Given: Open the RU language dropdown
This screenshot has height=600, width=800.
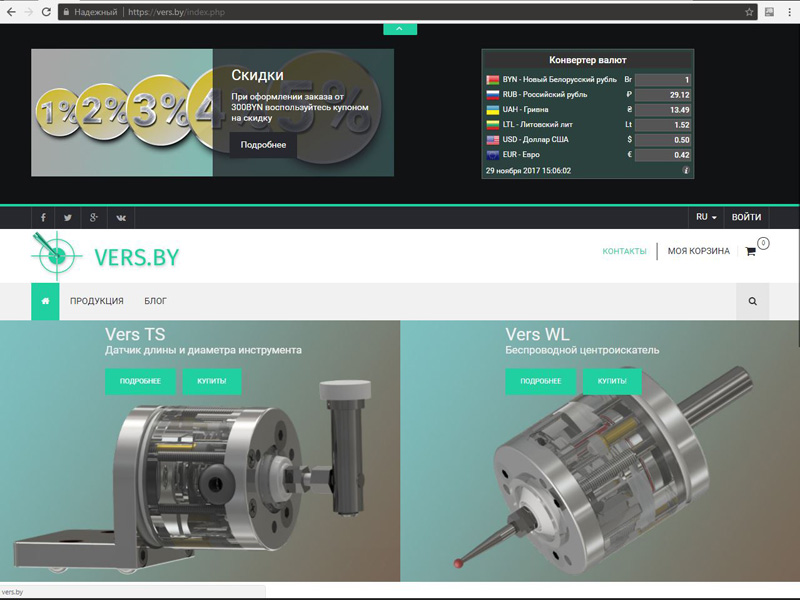Looking at the screenshot, I should 706,217.
